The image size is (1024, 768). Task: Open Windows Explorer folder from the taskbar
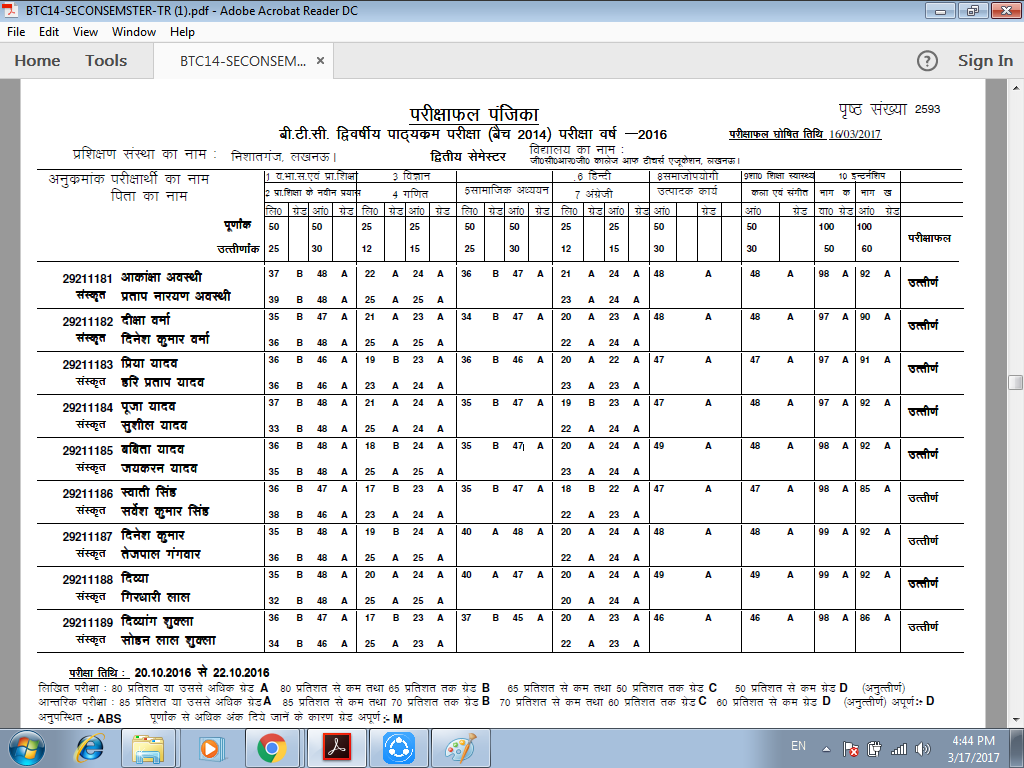148,748
